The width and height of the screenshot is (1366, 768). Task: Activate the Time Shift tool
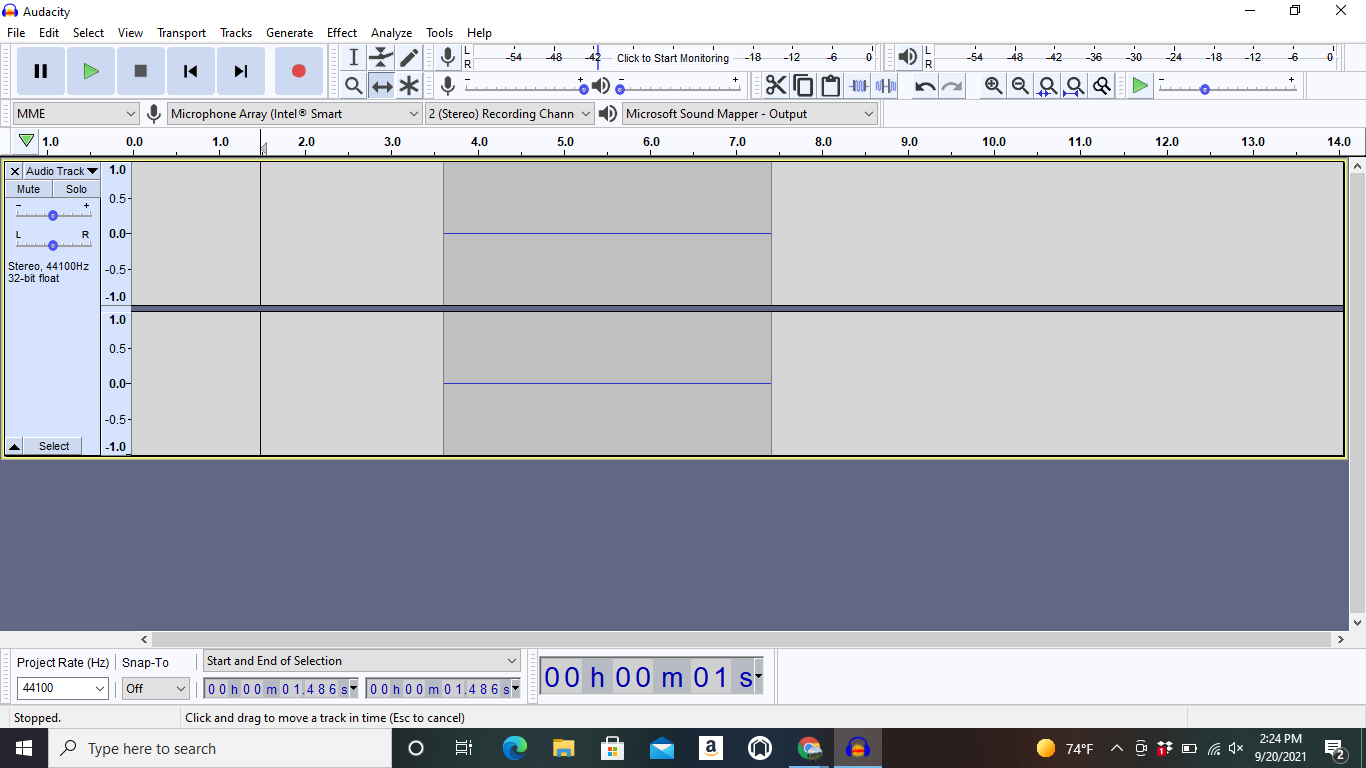pyautogui.click(x=381, y=85)
